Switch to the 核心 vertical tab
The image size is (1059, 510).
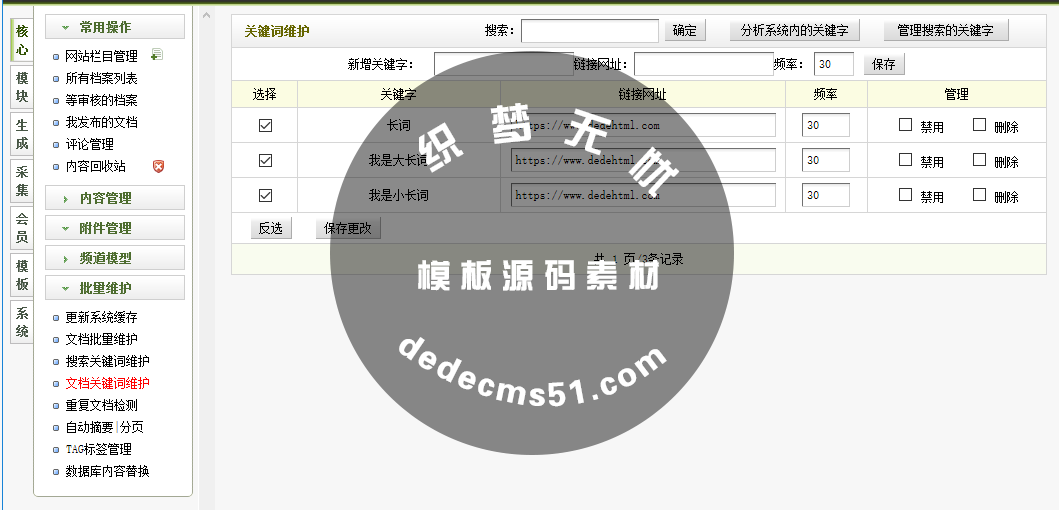tap(22, 40)
